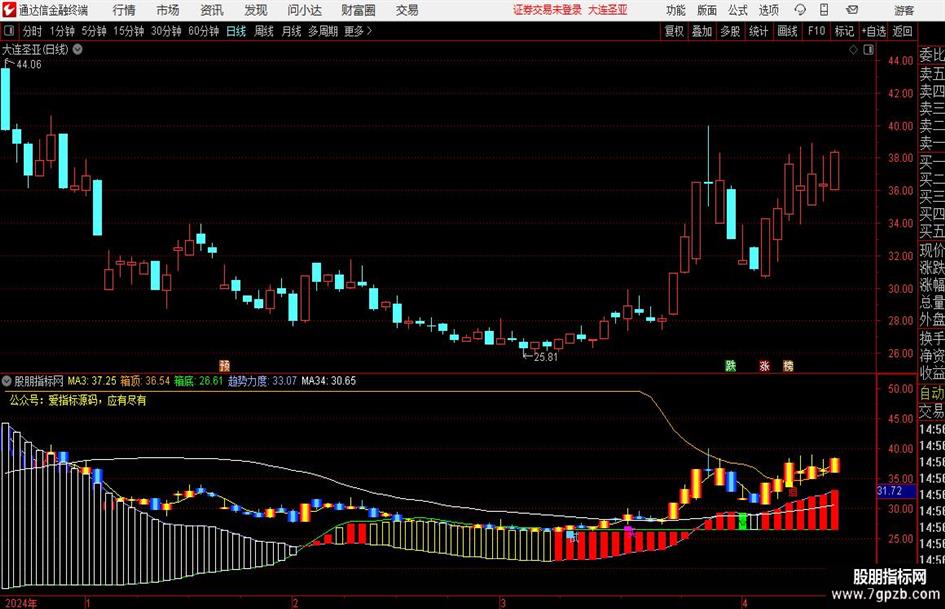
Task: Switch to 30分钟 period tab
Action: pyautogui.click(x=166, y=31)
